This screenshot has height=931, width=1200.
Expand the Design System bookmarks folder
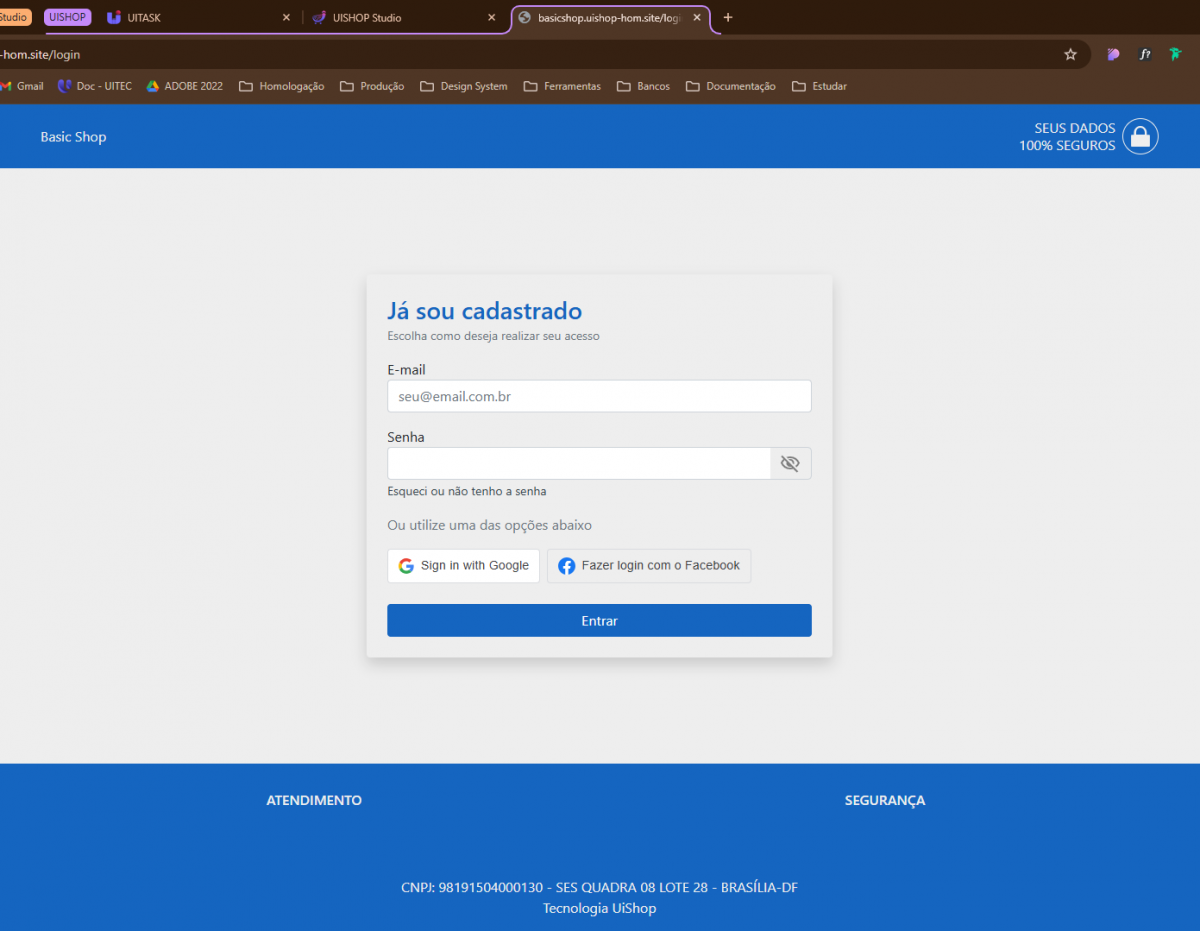464,86
